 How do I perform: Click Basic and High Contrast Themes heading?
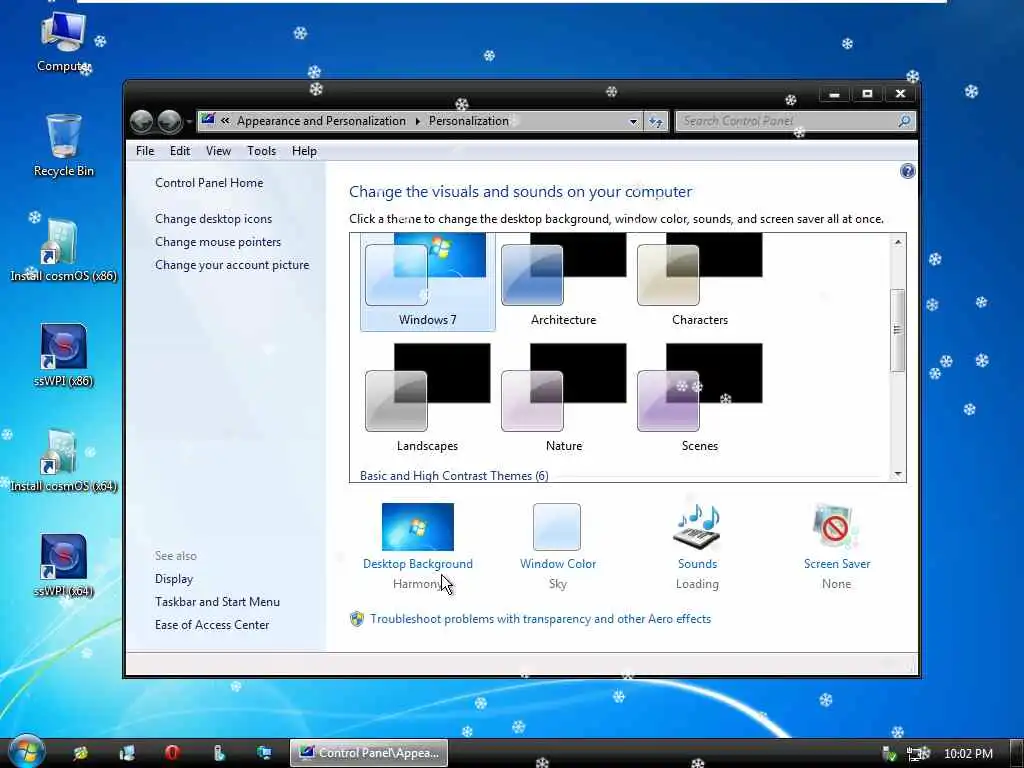pos(454,475)
